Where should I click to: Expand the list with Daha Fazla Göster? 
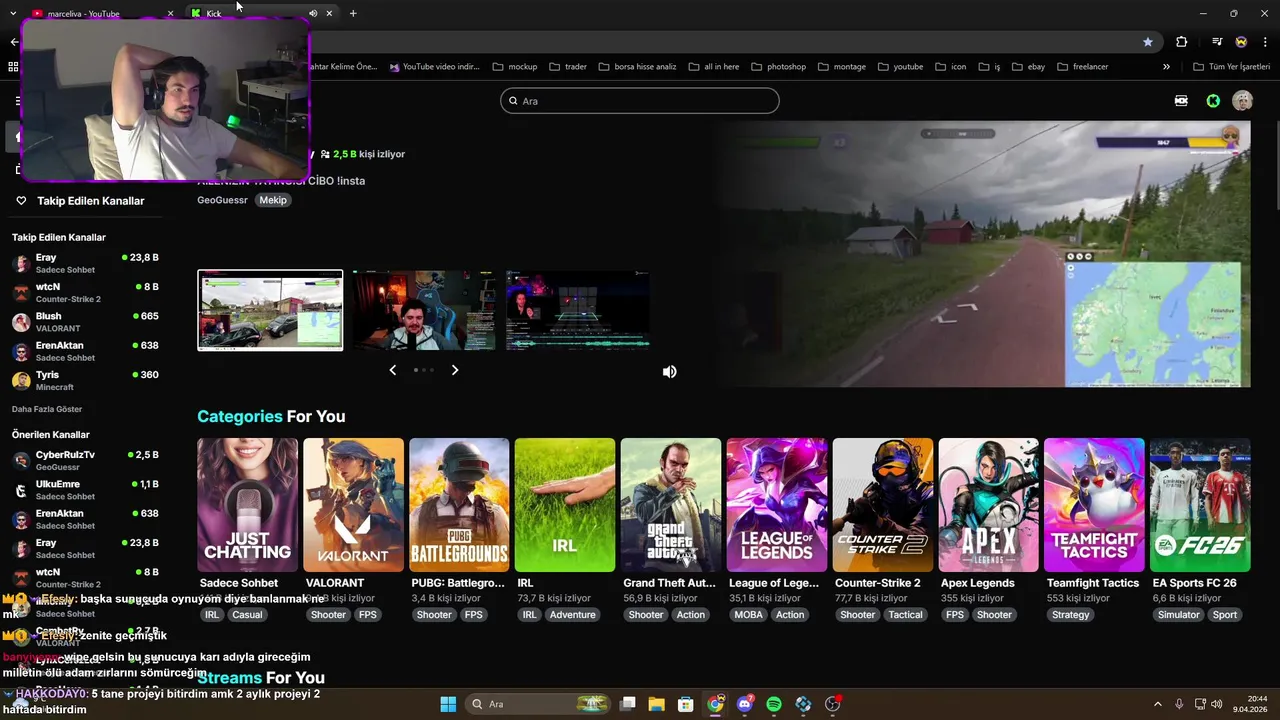(47, 409)
